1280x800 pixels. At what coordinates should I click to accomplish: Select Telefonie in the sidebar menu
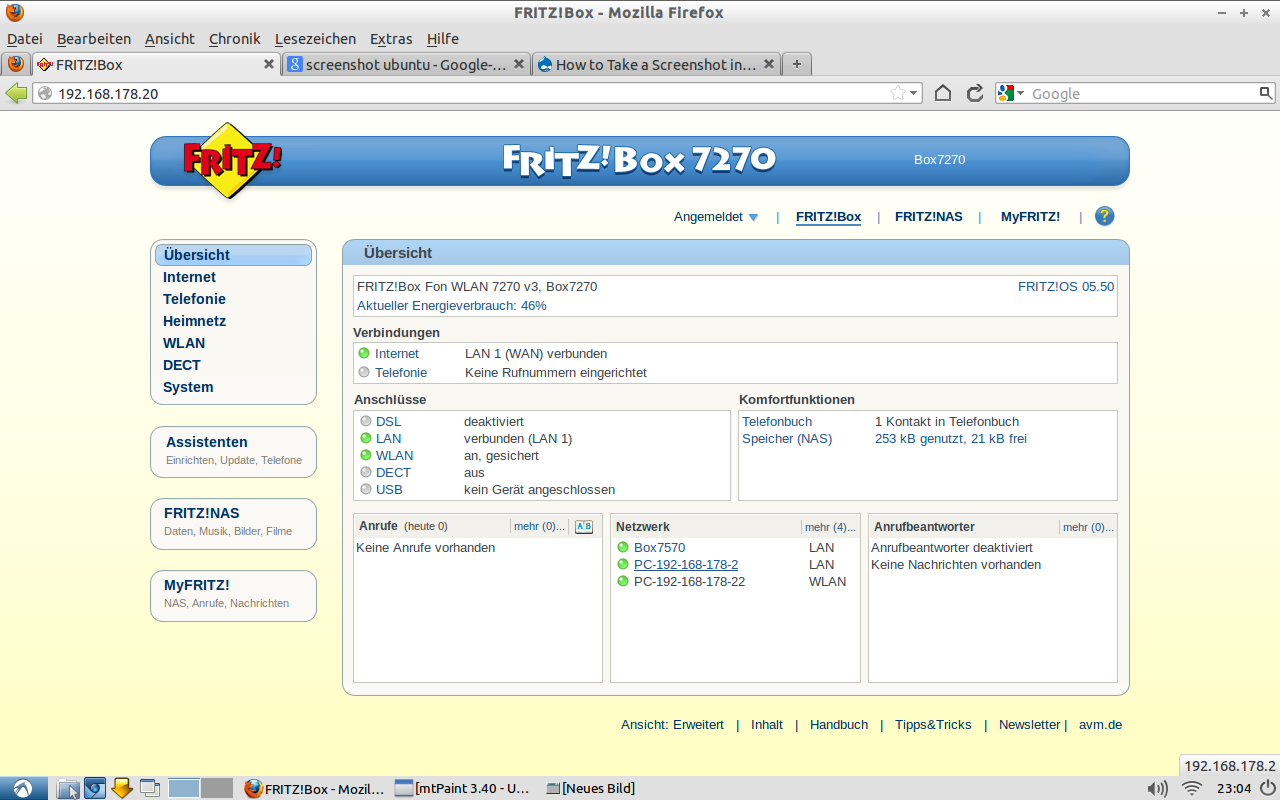(195, 299)
